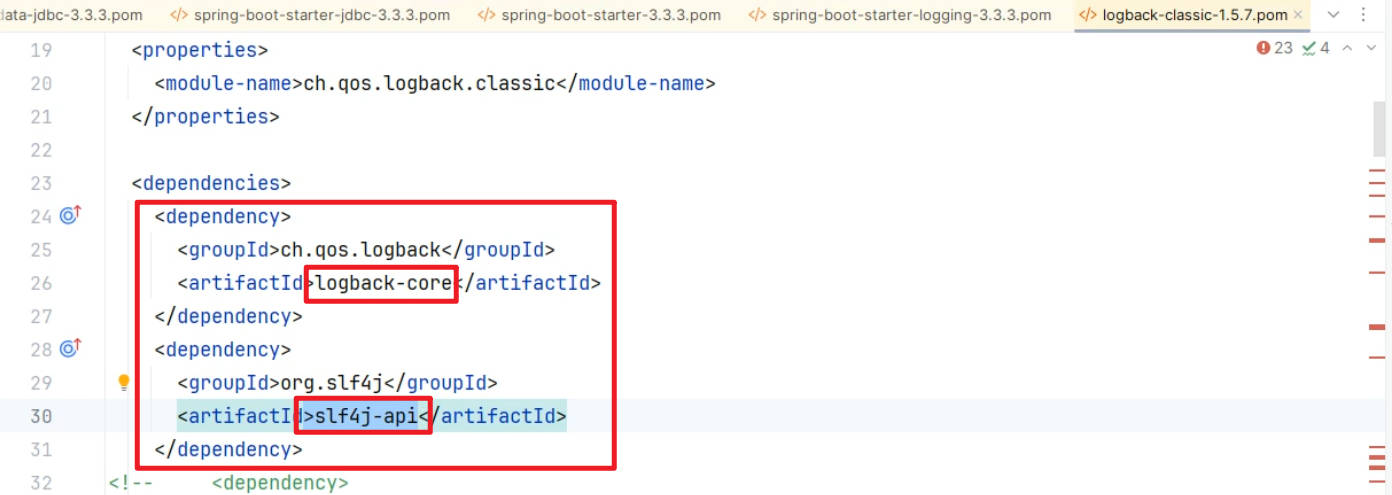
Task: Click the logback-core artifactId text
Action: [x=382, y=283]
